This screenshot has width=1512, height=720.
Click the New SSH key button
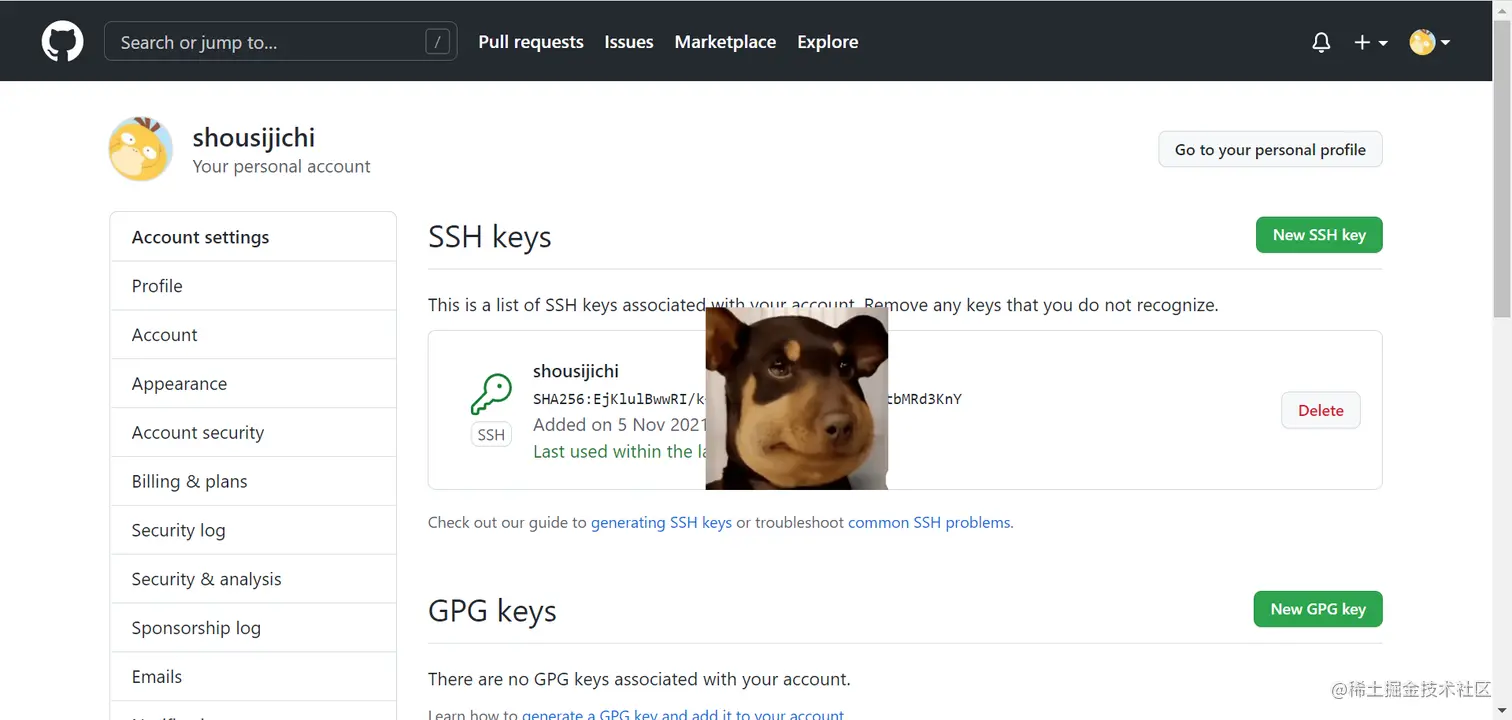pos(1319,235)
